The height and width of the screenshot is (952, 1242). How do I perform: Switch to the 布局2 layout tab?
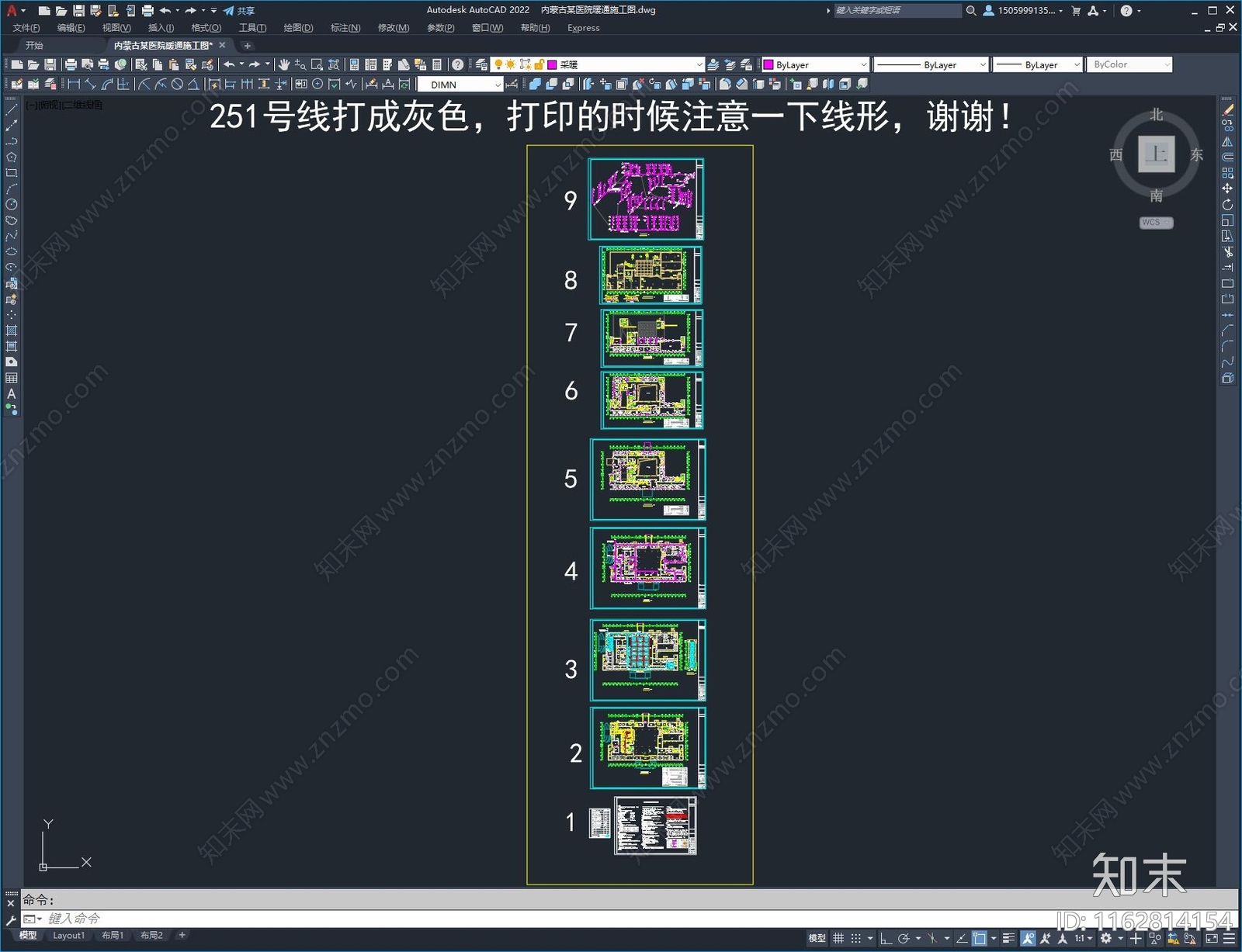click(x=151, y=936)
